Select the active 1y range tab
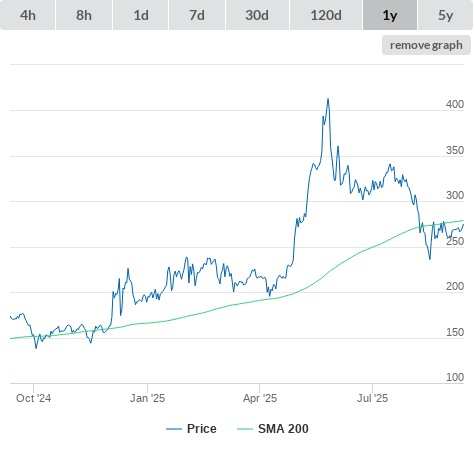The height and width of the screenshot is (455, 474). (390, 15)
